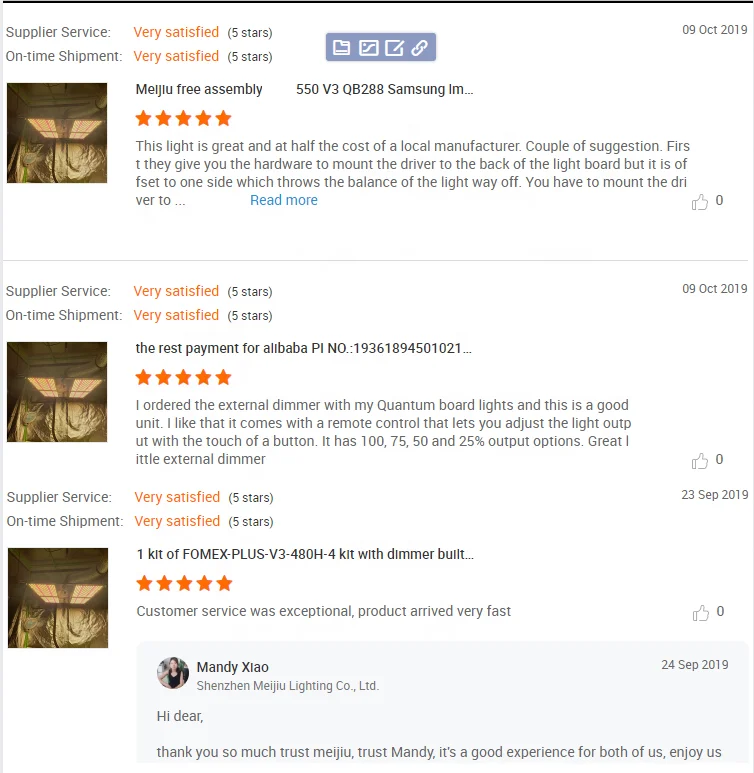Open first review's grow light thumbnail
This screenshot has height=773, width=754.
(57, 133)
